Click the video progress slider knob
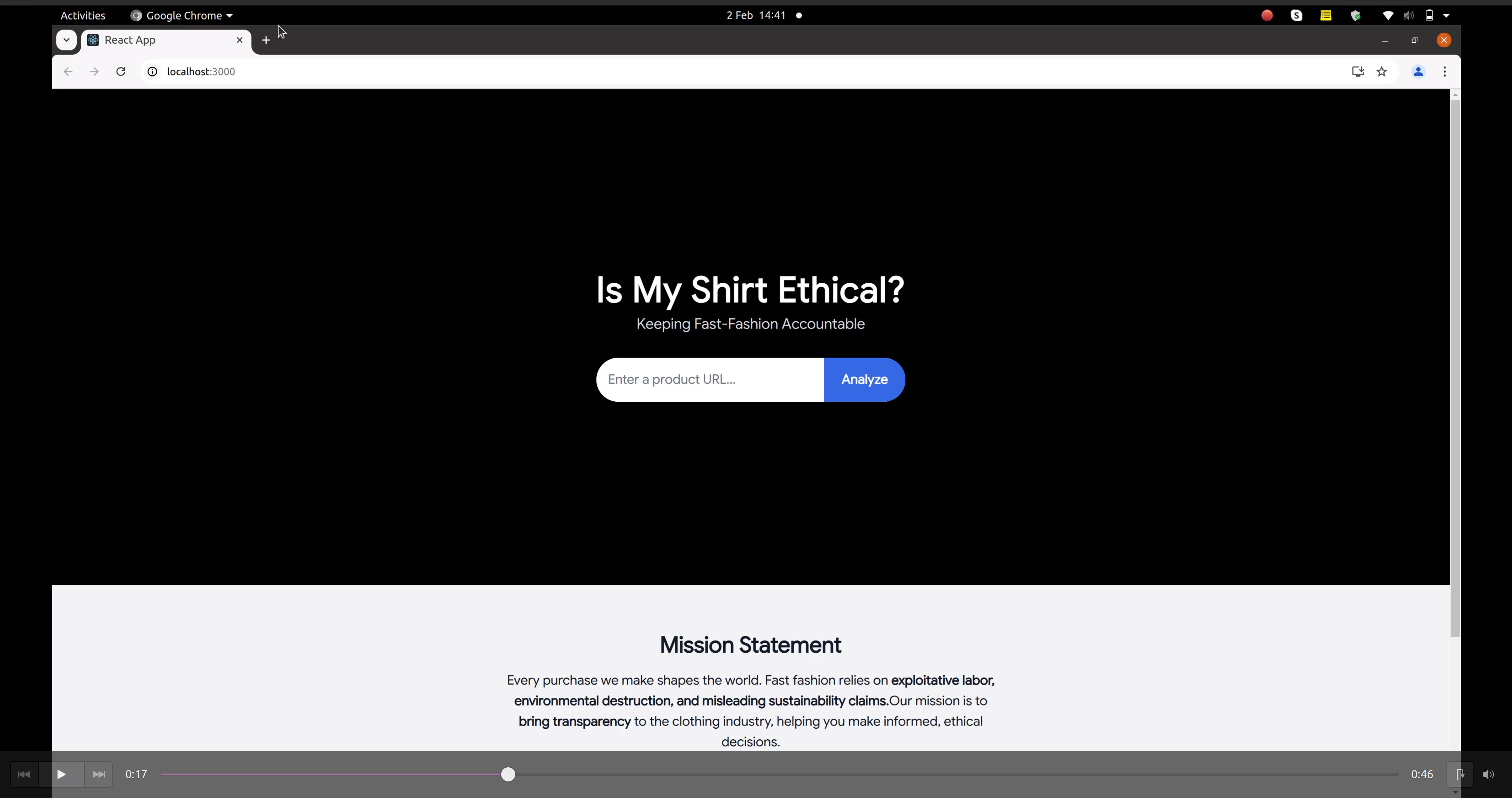The image size is (1512, 798). 508,774
